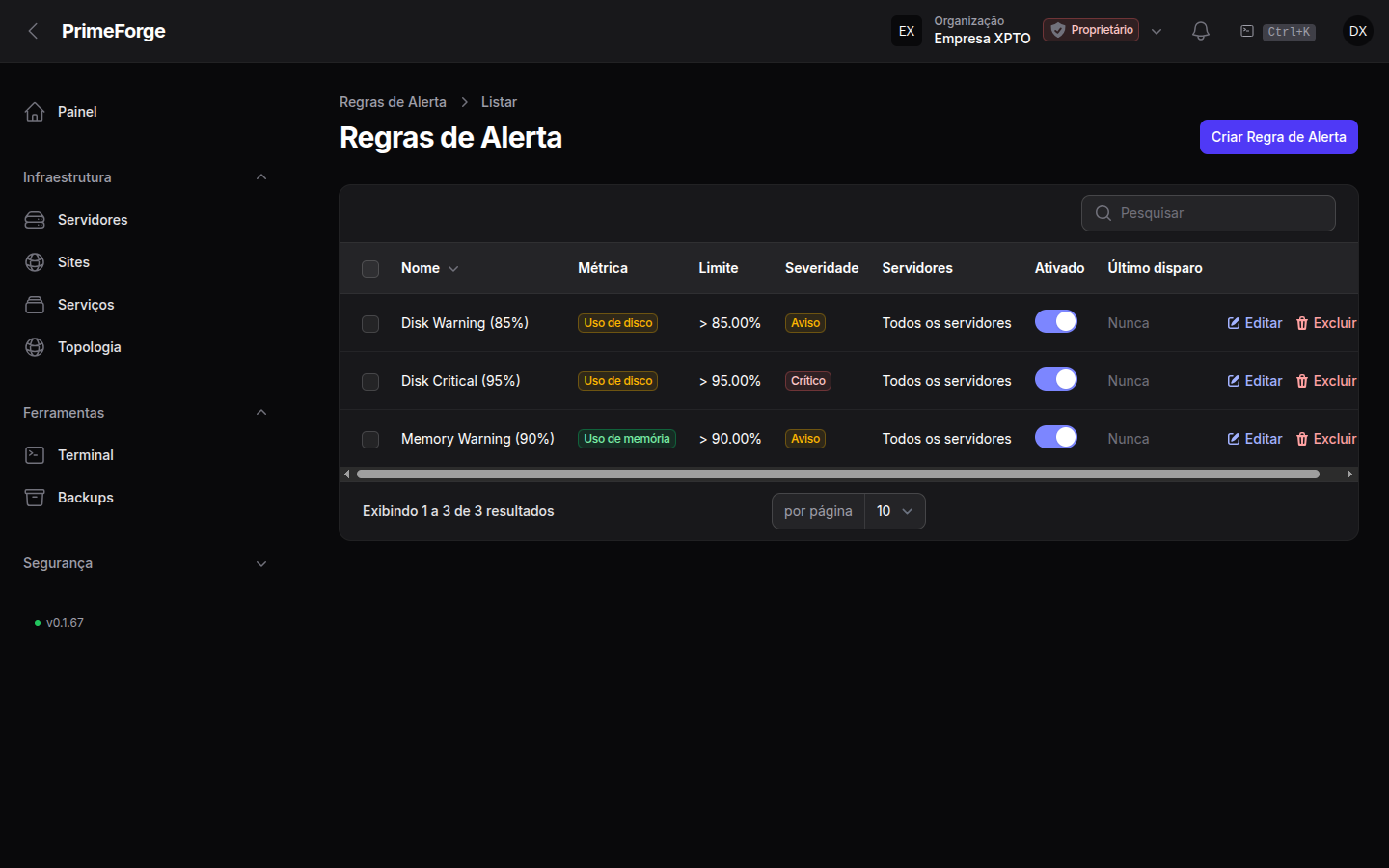Edit the Memory Warning (90%) rule
Screen dimensions: 1389x868
click(x=1255, y=439)
